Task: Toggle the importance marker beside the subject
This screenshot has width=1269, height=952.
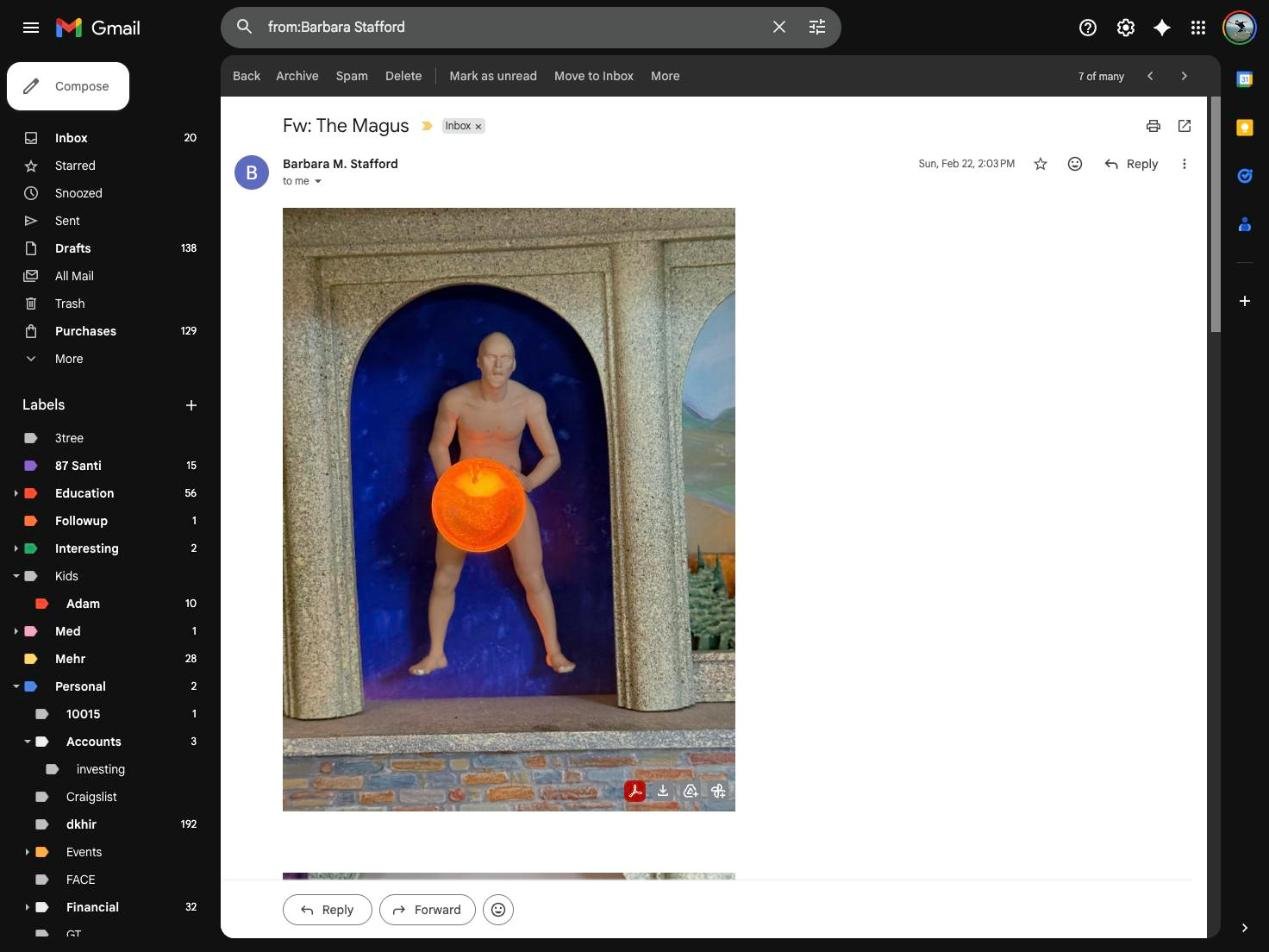Action: [x=427, y=126]
